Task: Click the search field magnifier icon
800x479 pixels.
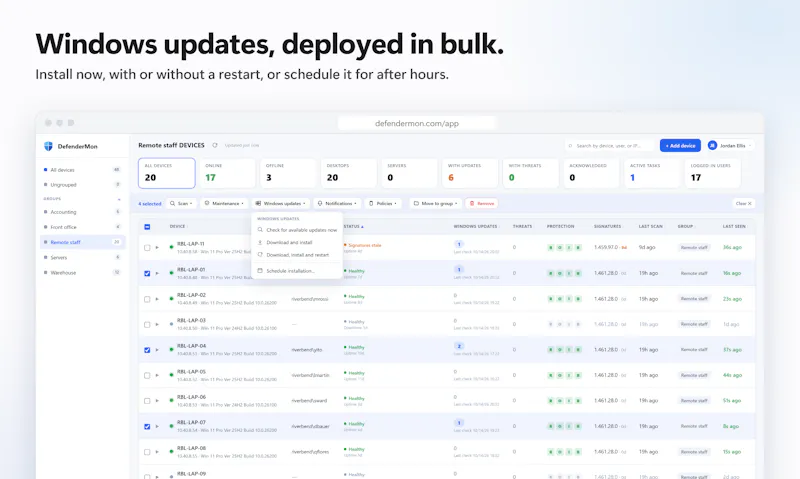Action: pos(570,146)
